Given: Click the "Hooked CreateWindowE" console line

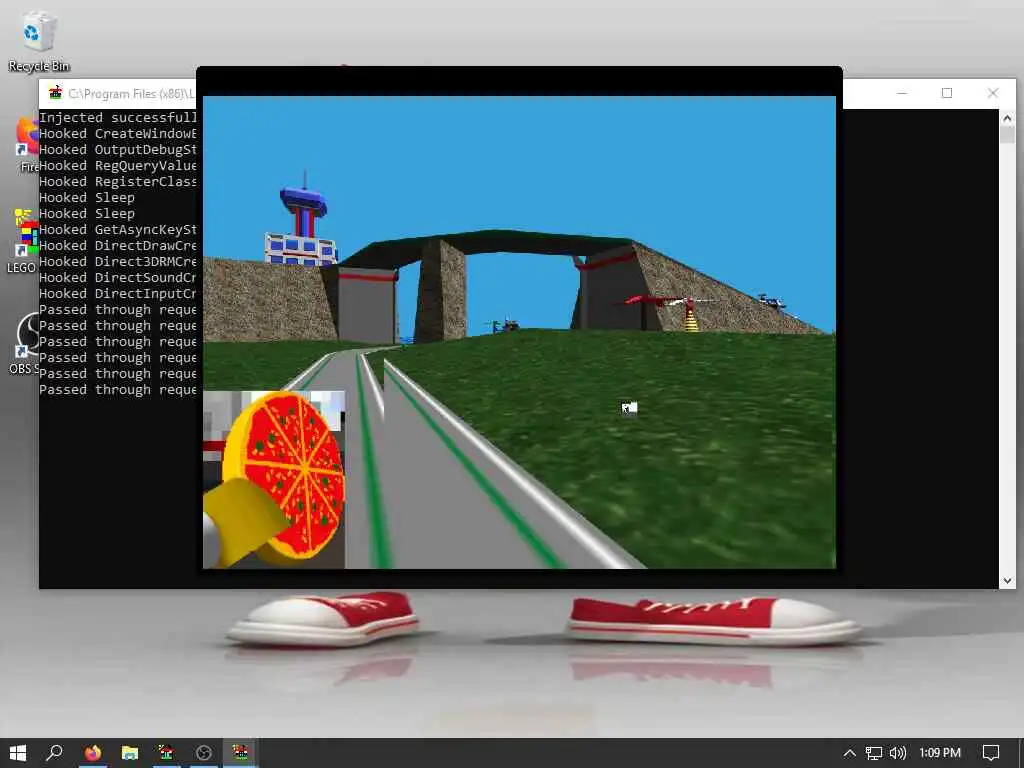Looking at the screenshot, I should [118, 133].
